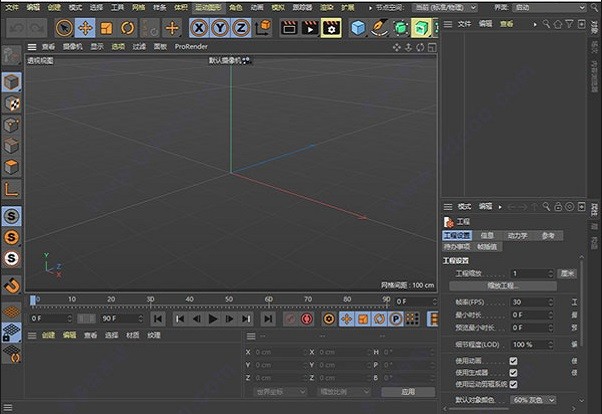
Task: Toggle the 使用运动剪辑系统 checkbox
Action: click(x=513, y=384)
